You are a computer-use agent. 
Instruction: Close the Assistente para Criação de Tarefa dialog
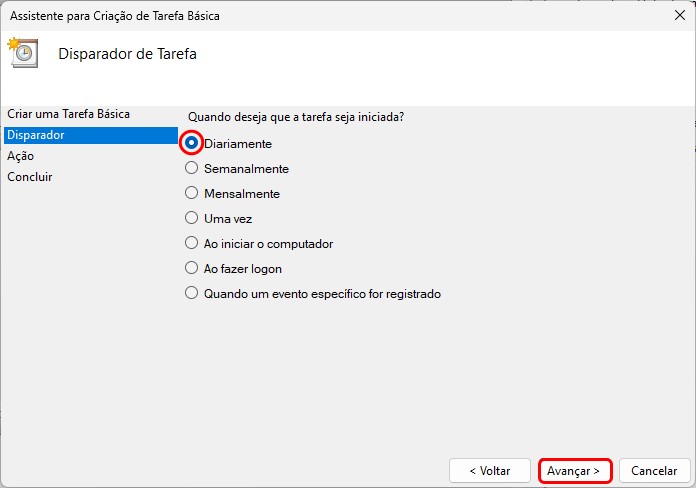point(680,15)
